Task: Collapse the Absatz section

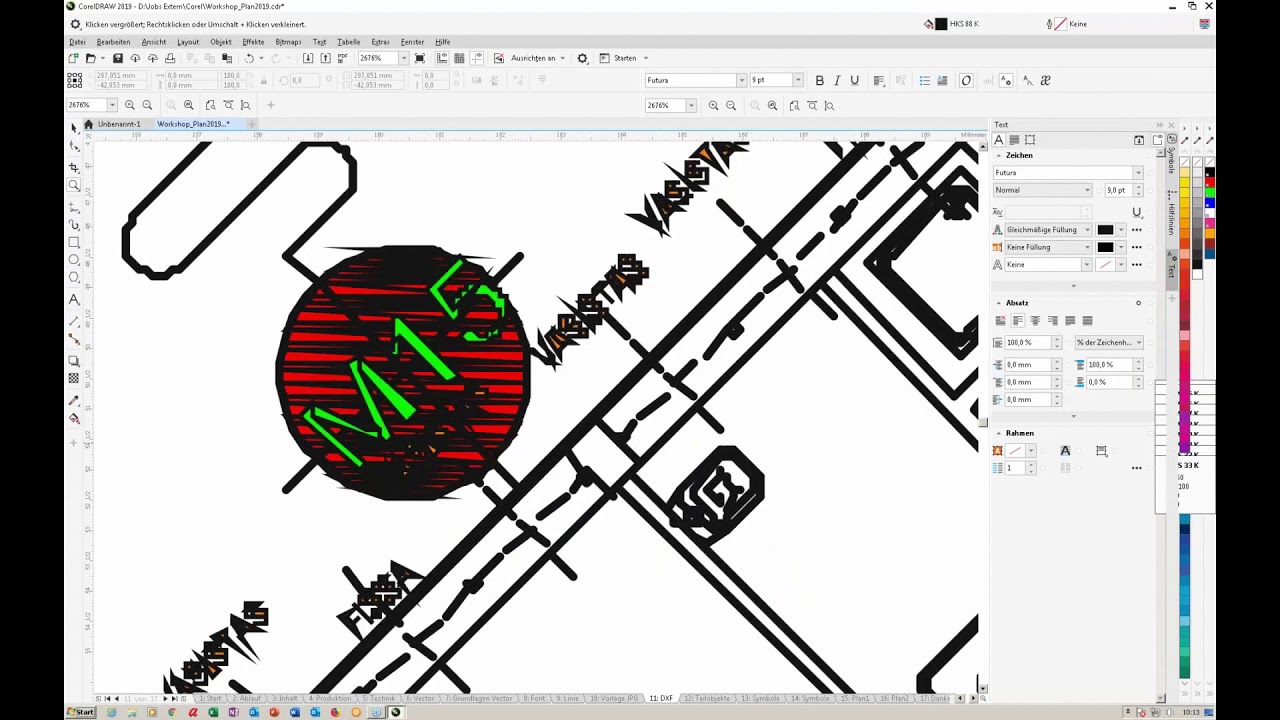Action: click(x=998, y=303)
